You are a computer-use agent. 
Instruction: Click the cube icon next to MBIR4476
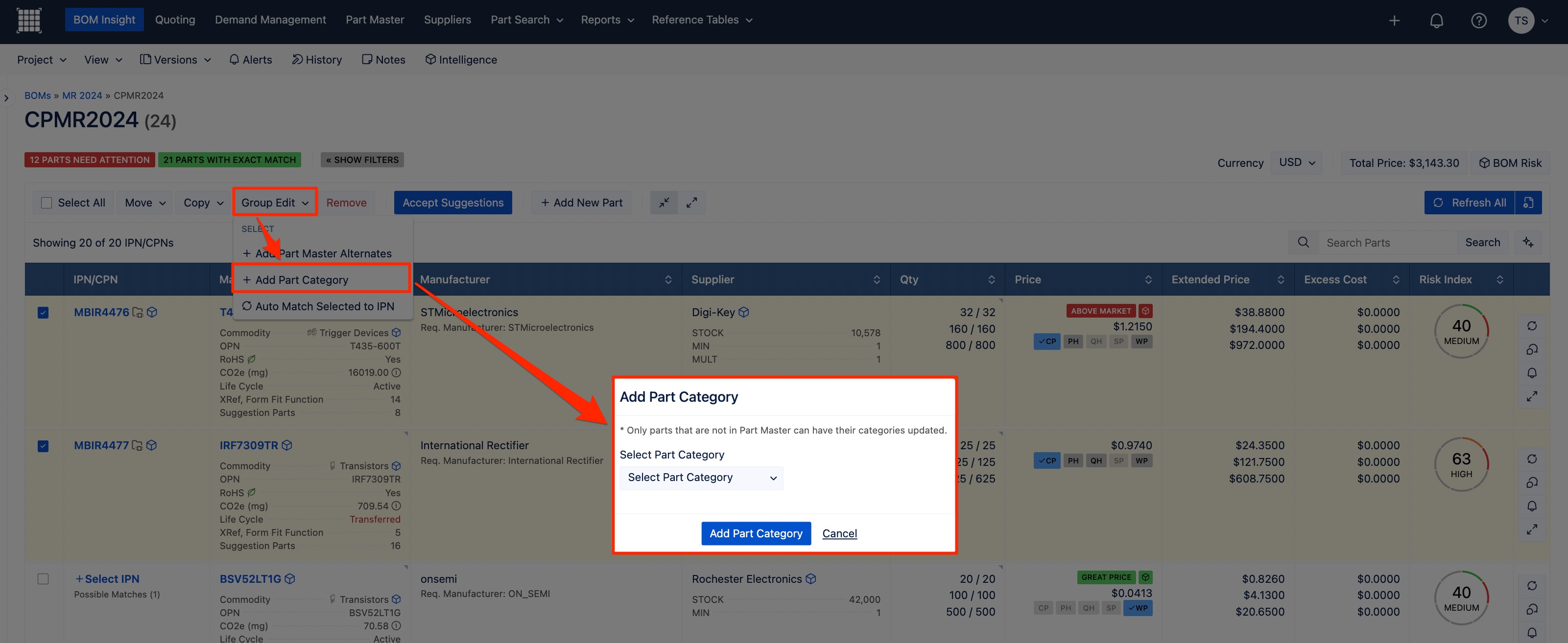click(152, 312)
